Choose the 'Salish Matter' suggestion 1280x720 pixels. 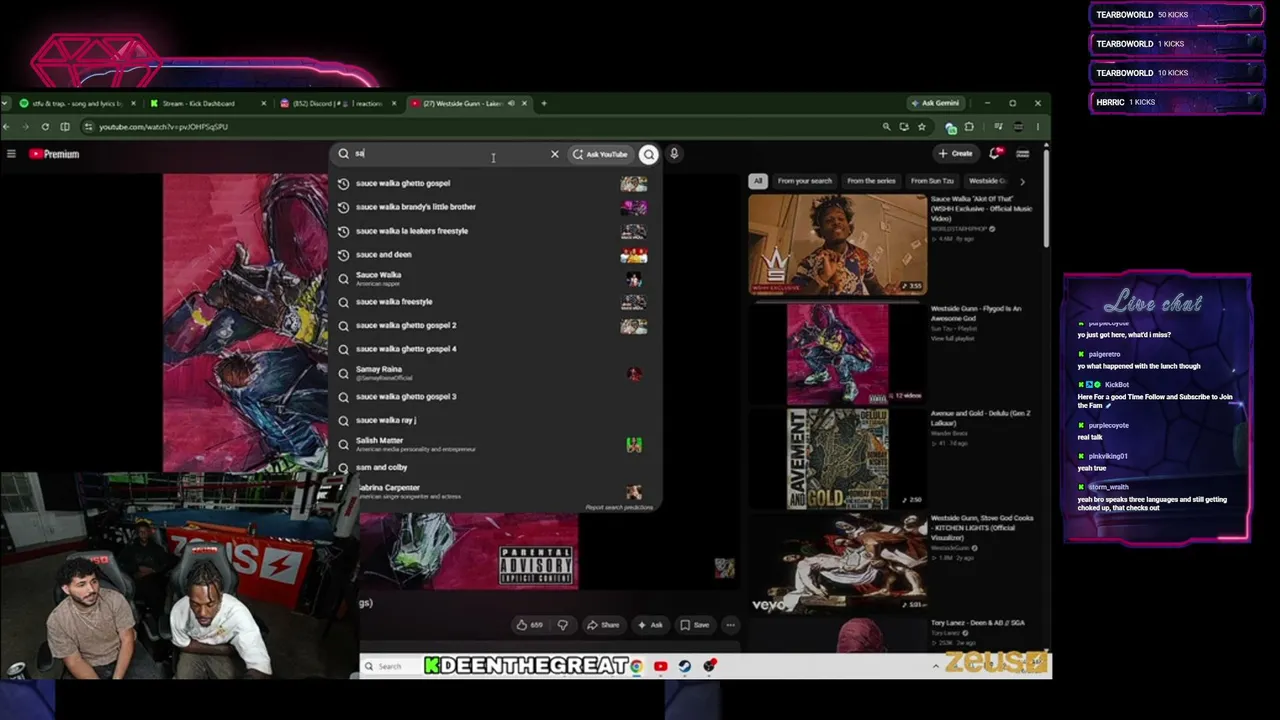(495, 444)
